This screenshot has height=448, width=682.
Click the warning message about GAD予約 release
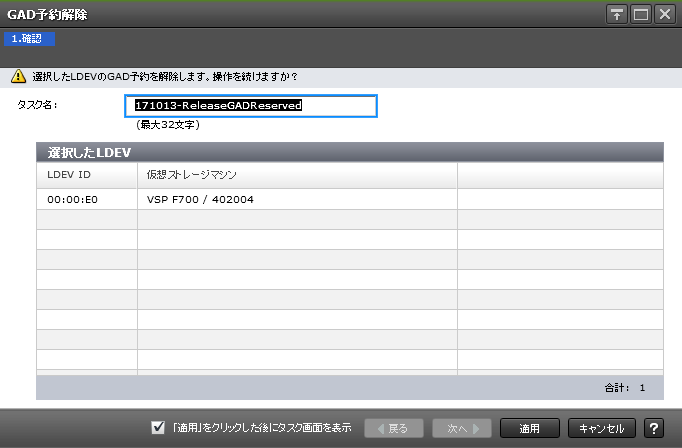coord(164,77)
